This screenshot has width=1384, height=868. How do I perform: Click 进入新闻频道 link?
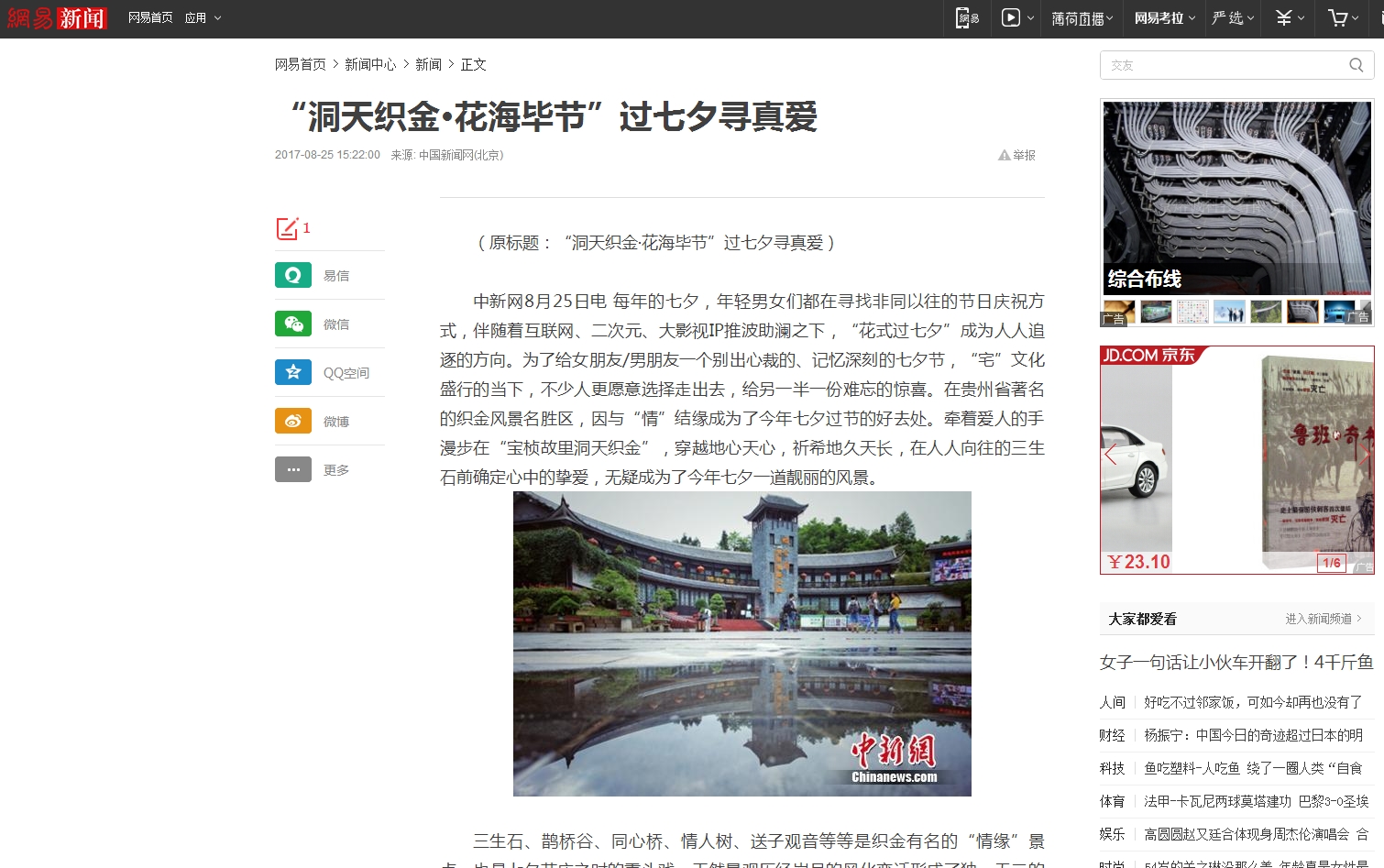pos(1323,620)
